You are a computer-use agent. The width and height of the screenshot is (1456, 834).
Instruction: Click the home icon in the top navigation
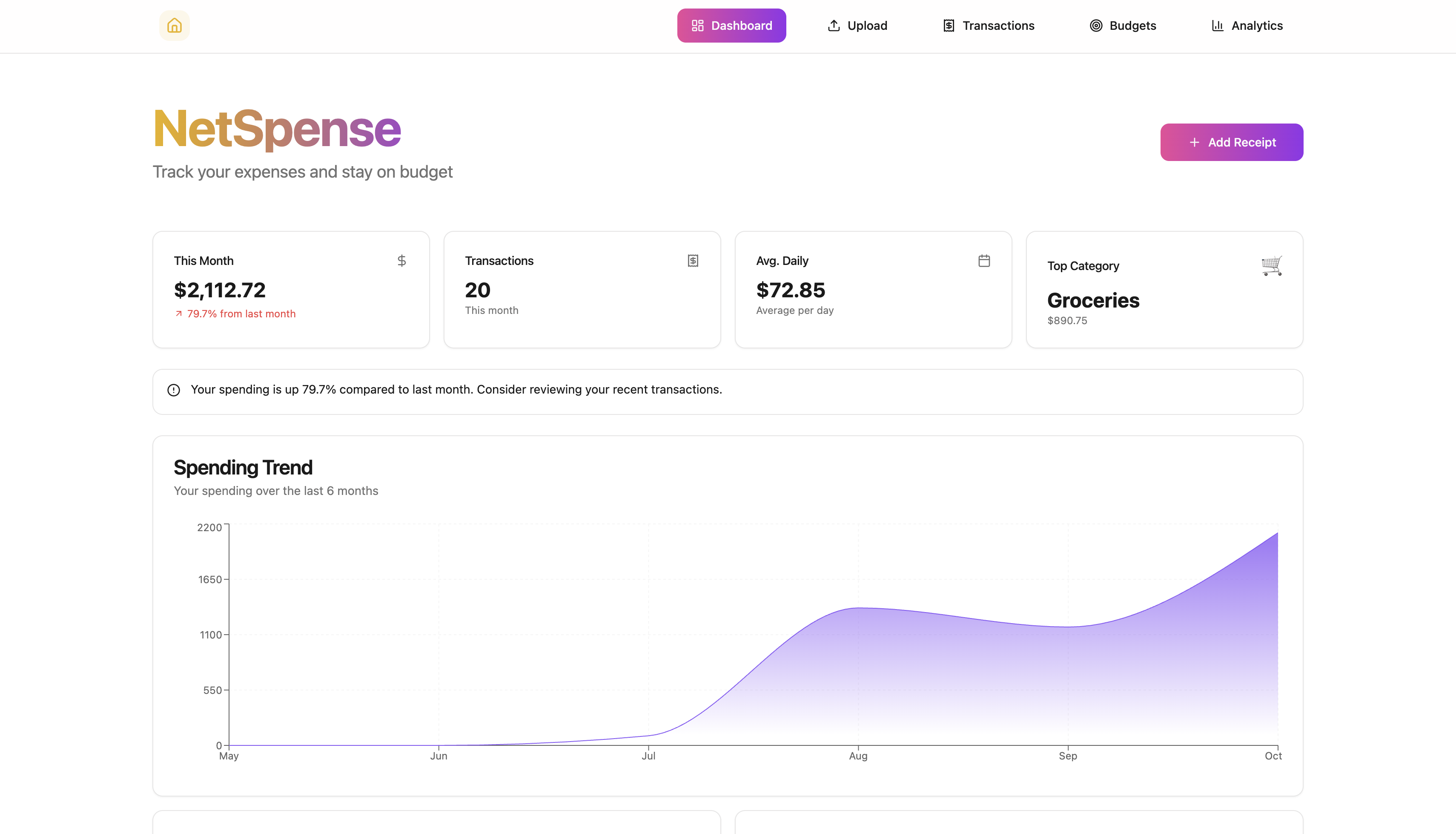coord(174,25)
